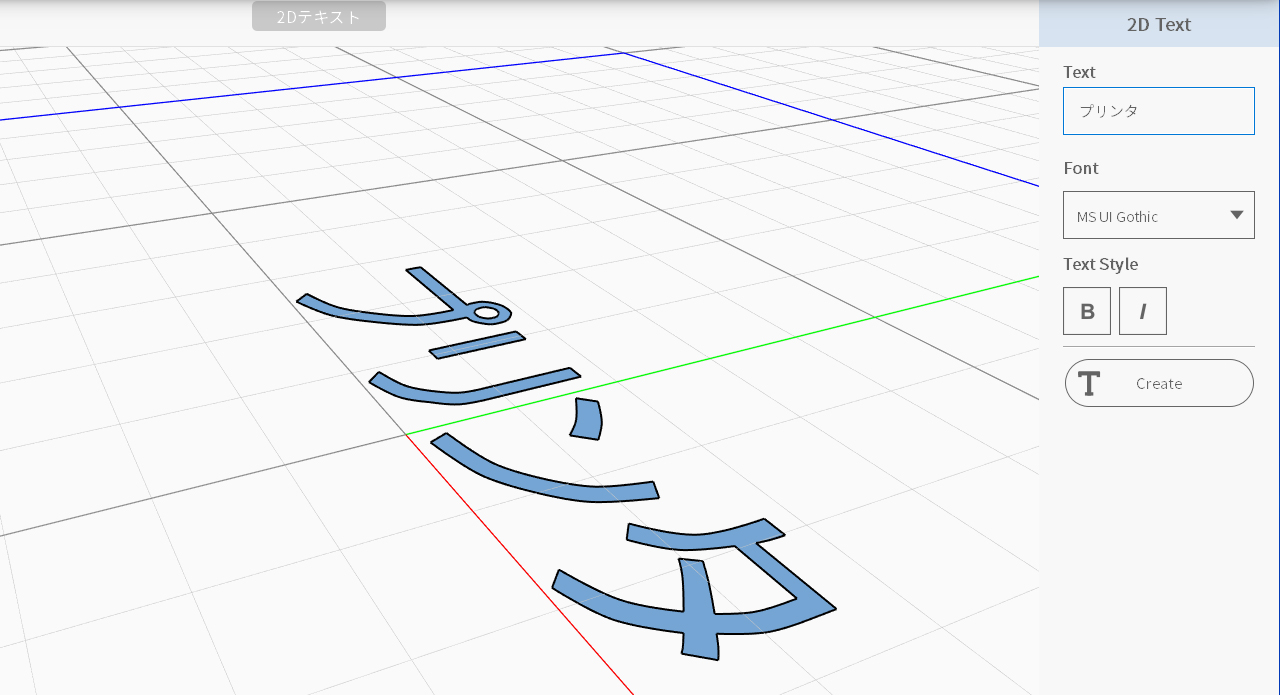This screenshot has width=1280, height=695.
Task: Click the T icon on Create button
Action: [x=1088, y=383]
